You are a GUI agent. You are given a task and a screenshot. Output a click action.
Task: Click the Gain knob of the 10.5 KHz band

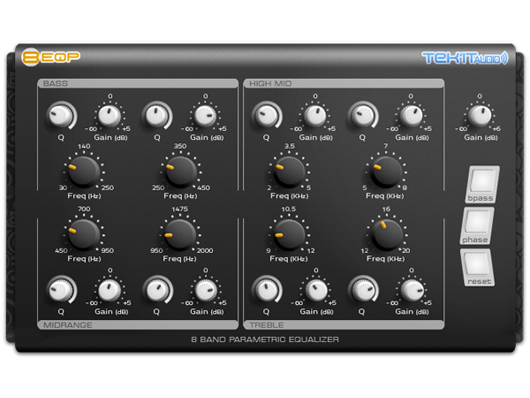(316, 290)
